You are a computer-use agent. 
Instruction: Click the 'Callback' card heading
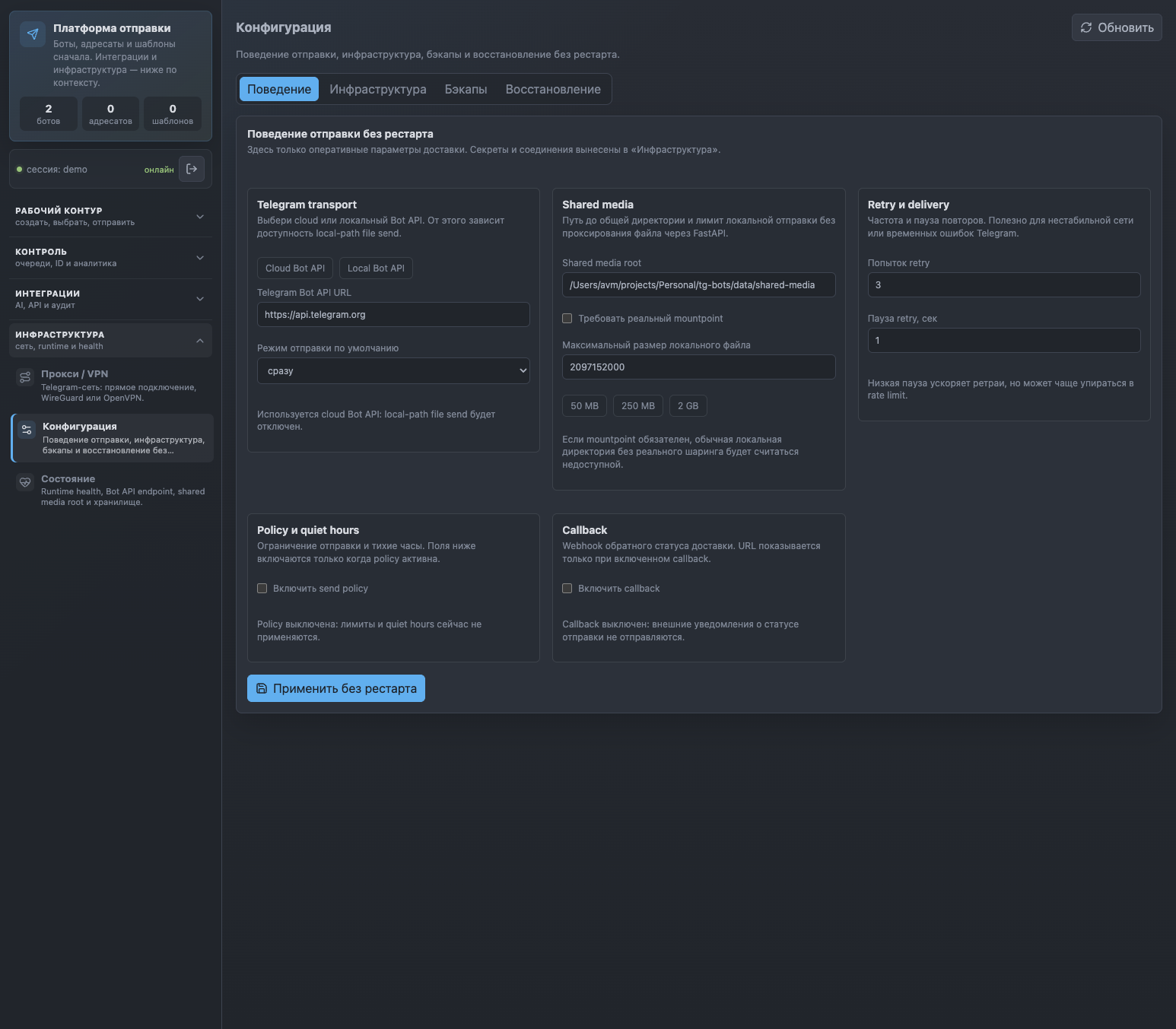(x=584, y=530)
